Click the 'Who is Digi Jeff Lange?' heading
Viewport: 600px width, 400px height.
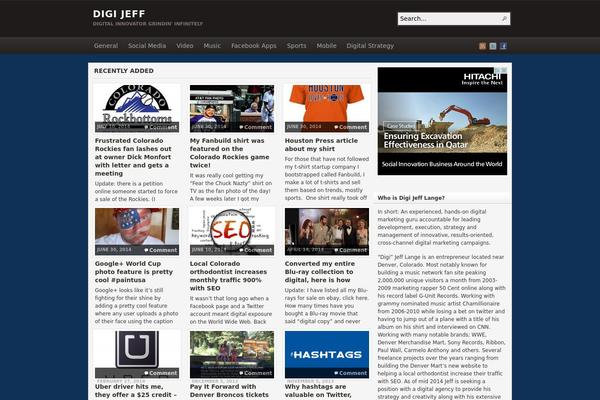click(411, 198)
